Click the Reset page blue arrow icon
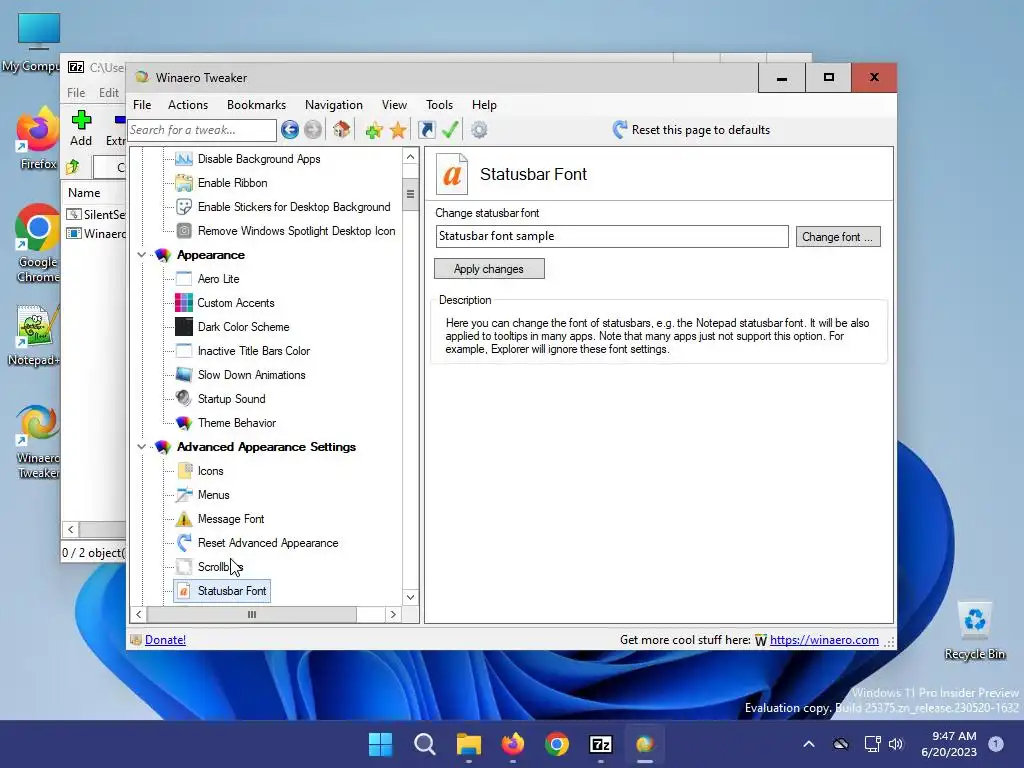1024x768 pixels. point(620,129)
